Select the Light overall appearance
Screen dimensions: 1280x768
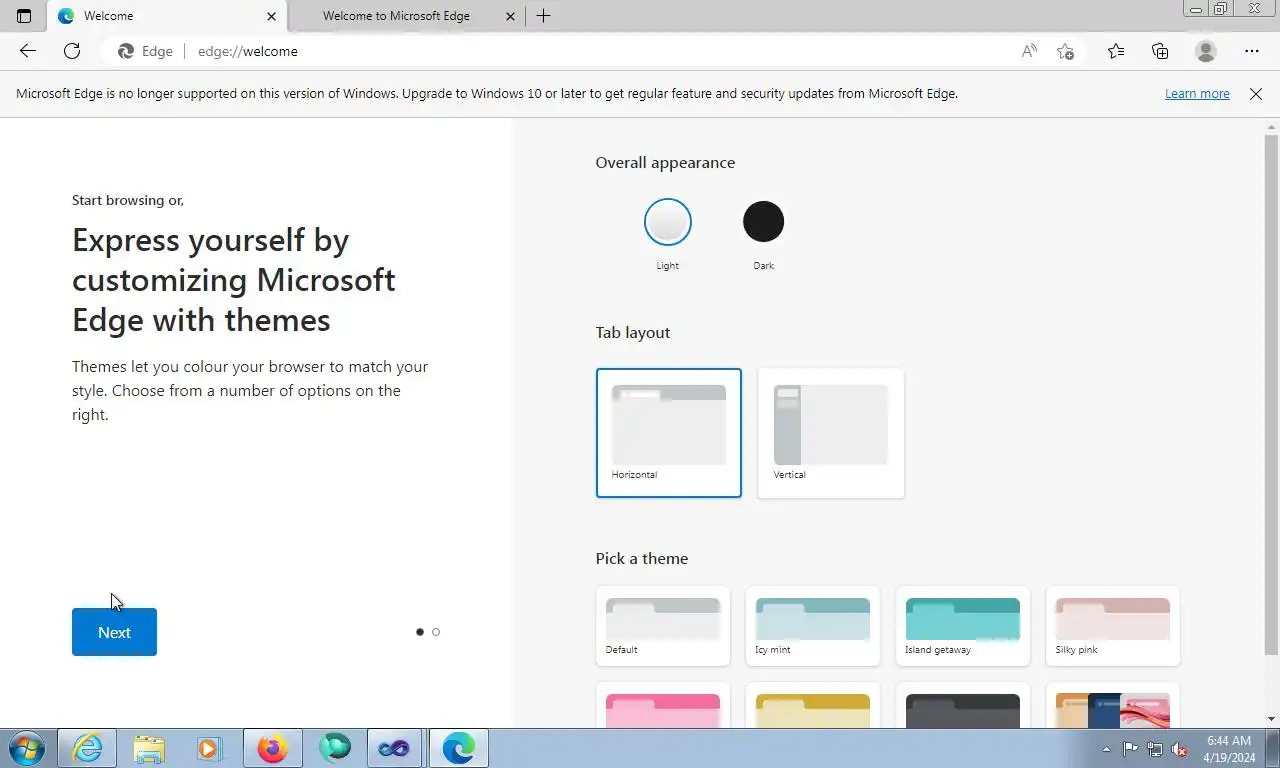point(667,222)
